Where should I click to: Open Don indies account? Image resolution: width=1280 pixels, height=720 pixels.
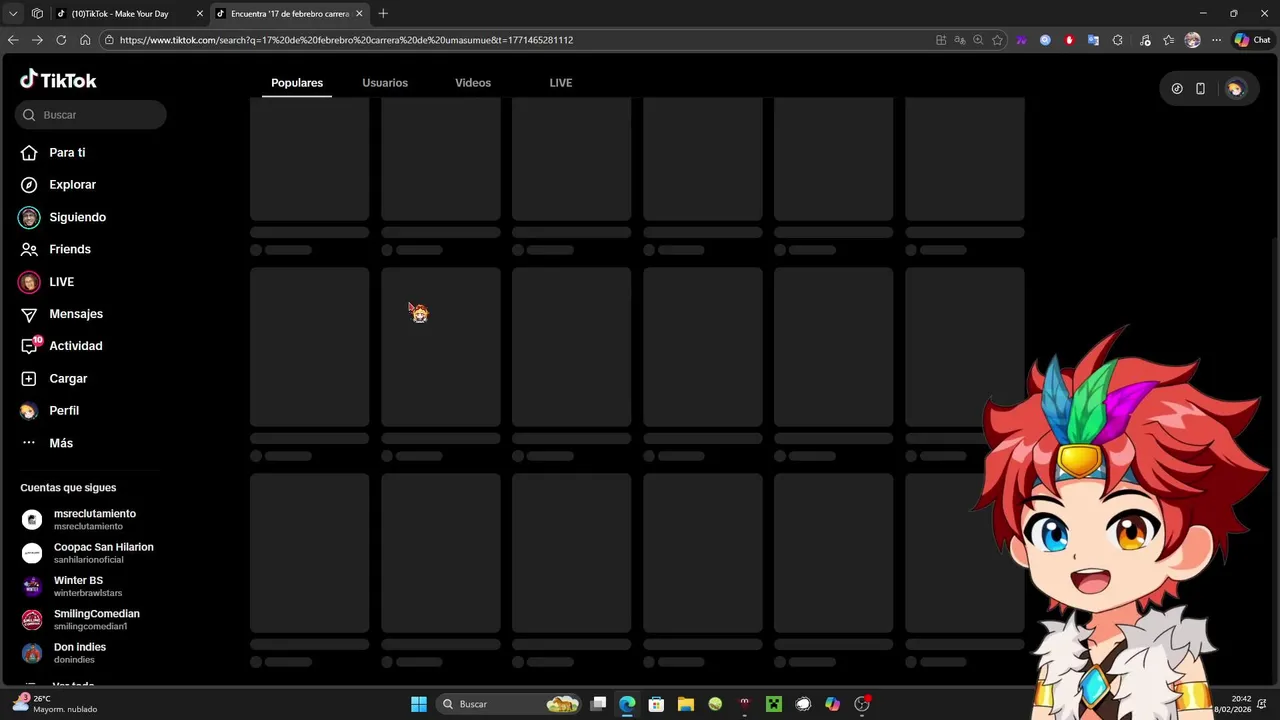(64, 653)
